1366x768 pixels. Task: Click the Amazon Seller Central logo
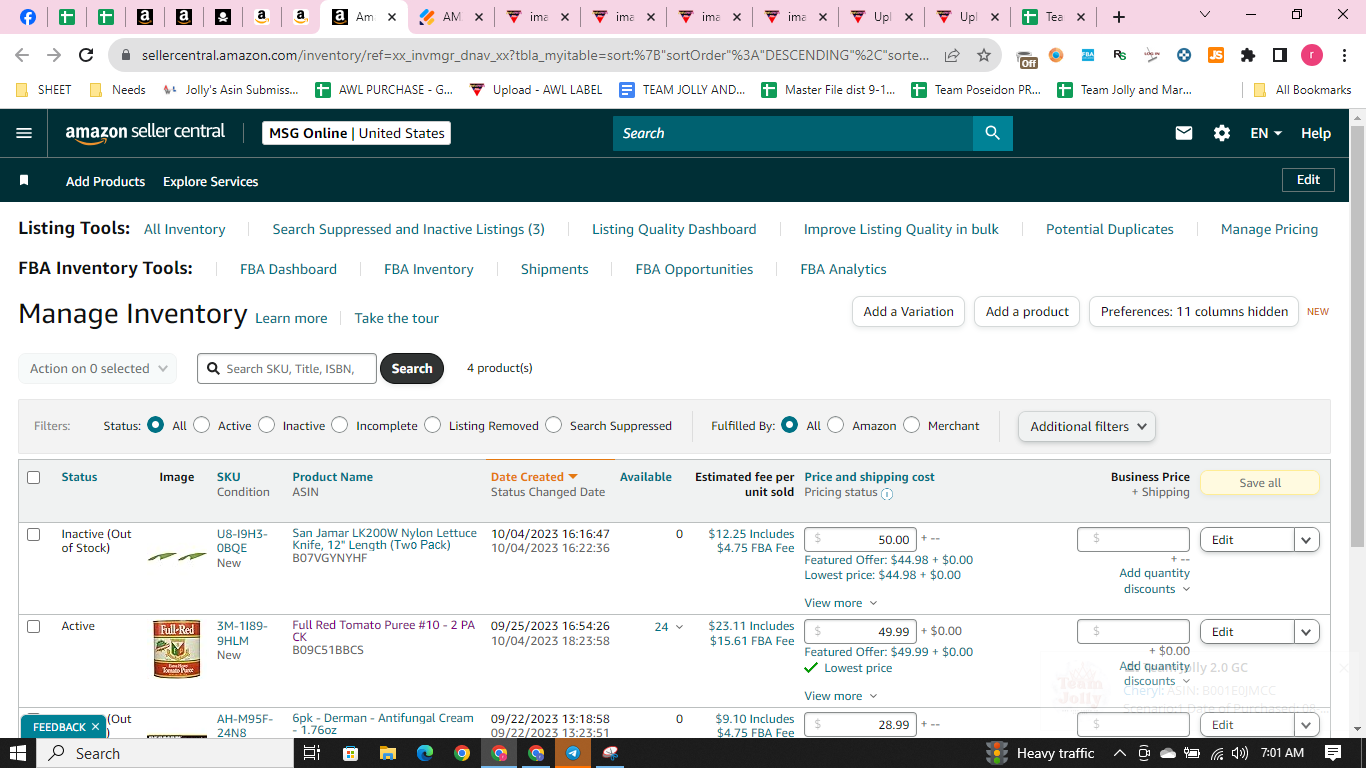[146, 133]
